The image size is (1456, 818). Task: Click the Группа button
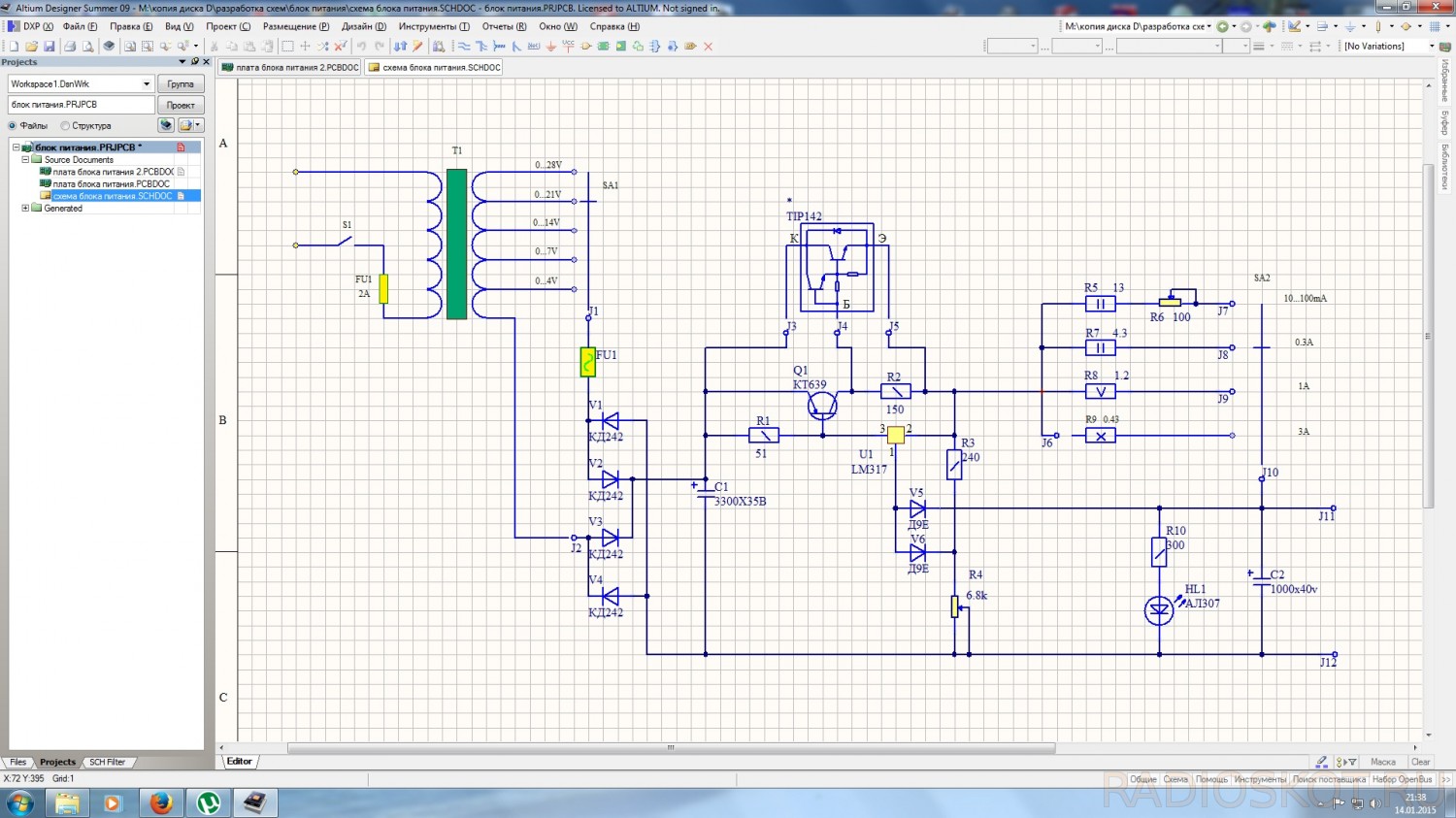coord(181,84)
